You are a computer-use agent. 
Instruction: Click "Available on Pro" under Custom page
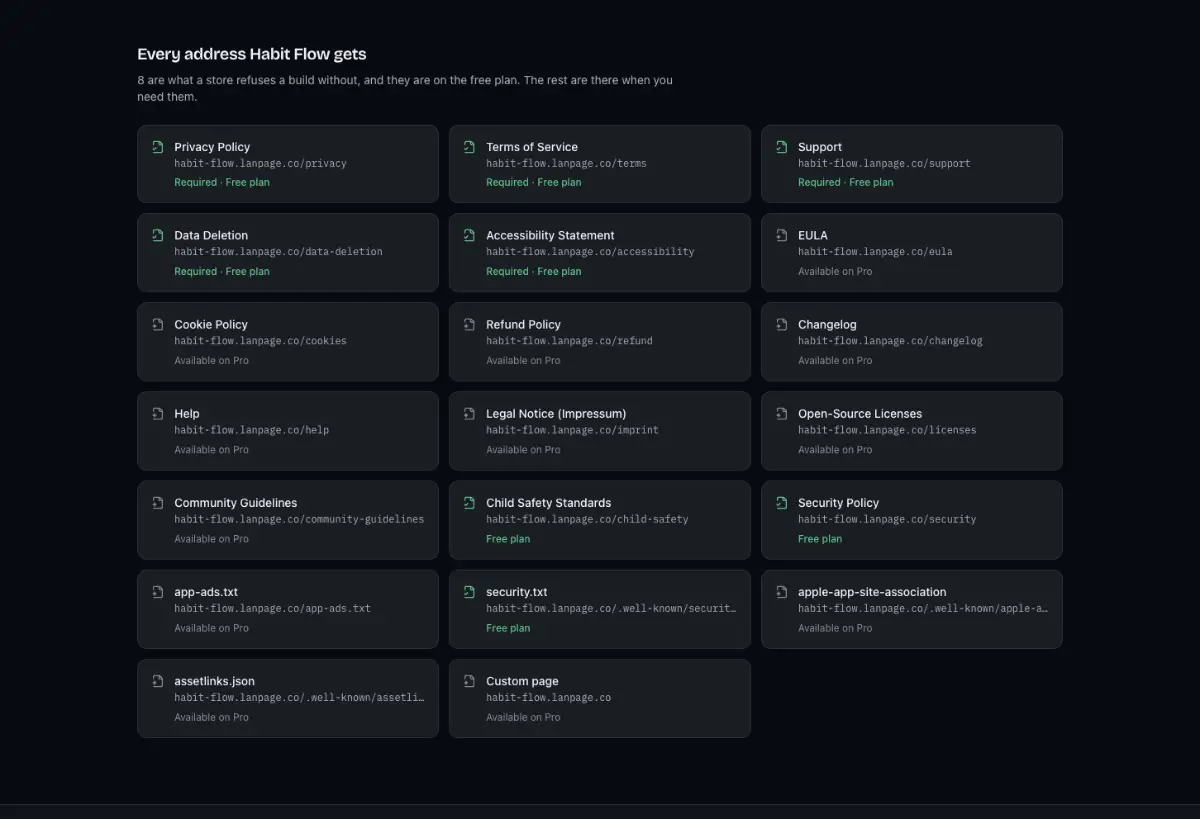pyautogui.click(x=523, y=717)
